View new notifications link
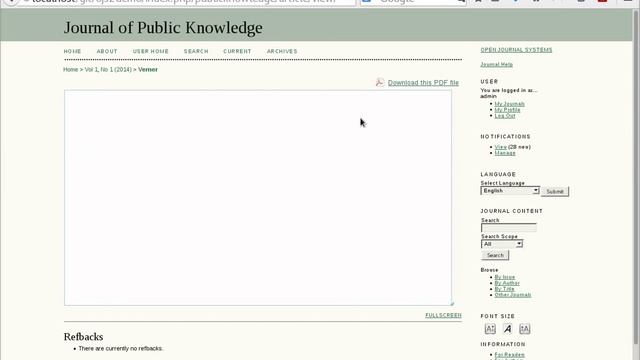This screenshot has width=640, height=360. [500, 147]
